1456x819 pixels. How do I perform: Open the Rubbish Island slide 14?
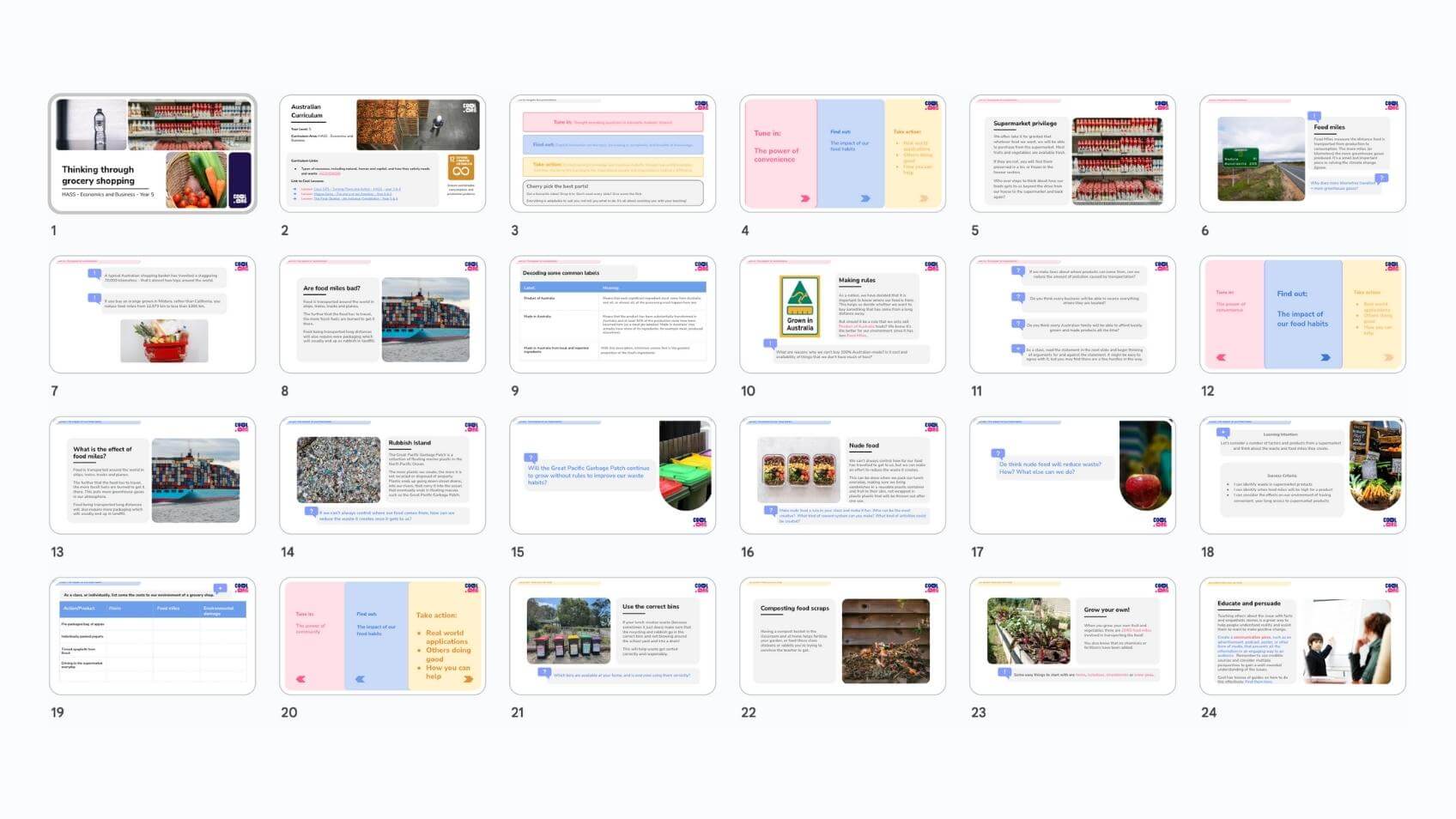point(382,476)
